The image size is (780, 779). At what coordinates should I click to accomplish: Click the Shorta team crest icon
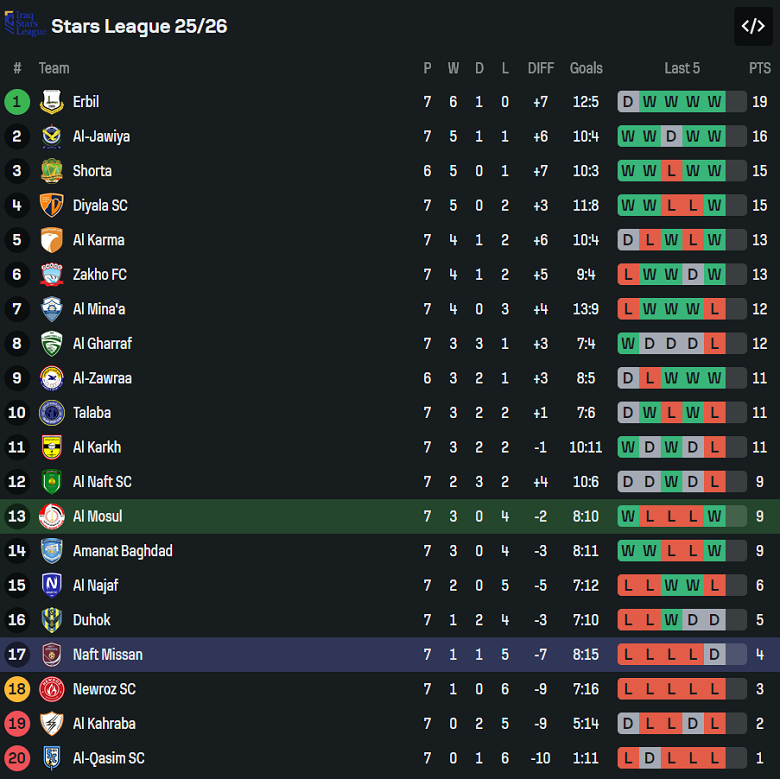point(51,171)
